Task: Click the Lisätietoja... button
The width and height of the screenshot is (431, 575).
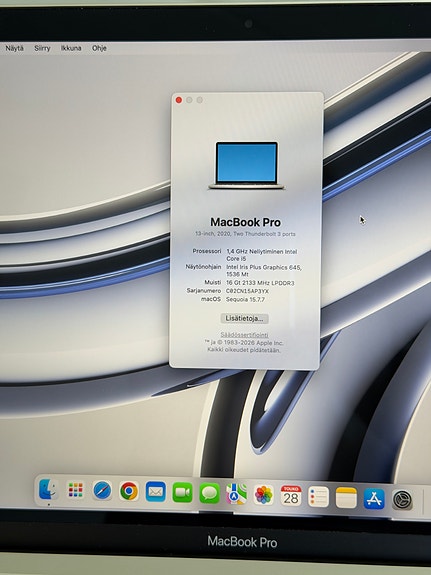Action: click(244, 318)
